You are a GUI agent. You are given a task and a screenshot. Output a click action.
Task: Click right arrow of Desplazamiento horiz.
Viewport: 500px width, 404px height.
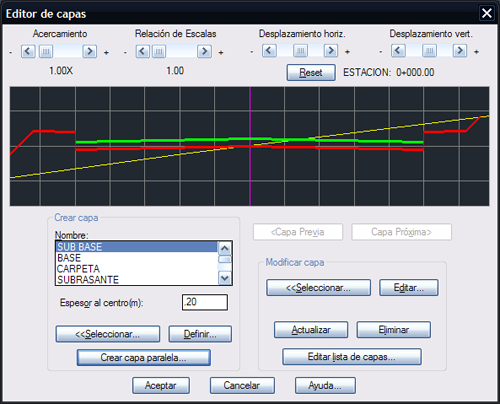coord(331,51)
